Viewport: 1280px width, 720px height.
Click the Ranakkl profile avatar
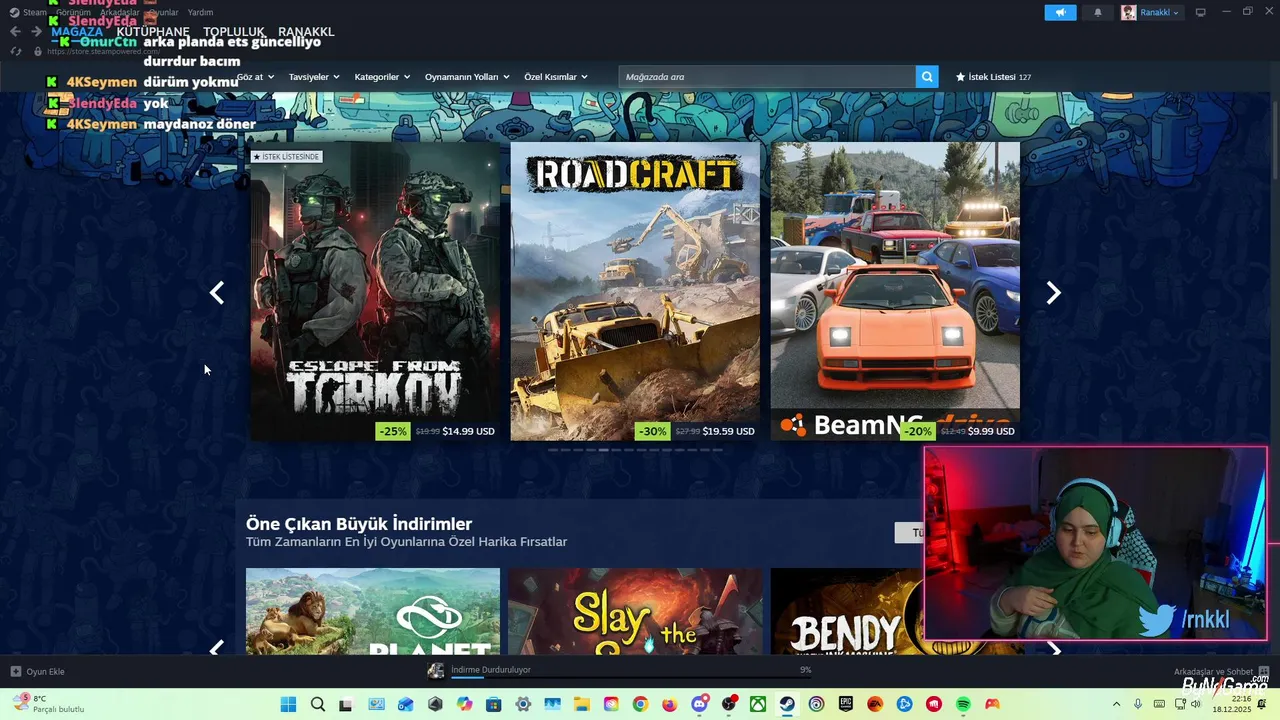click(1129, 12)
